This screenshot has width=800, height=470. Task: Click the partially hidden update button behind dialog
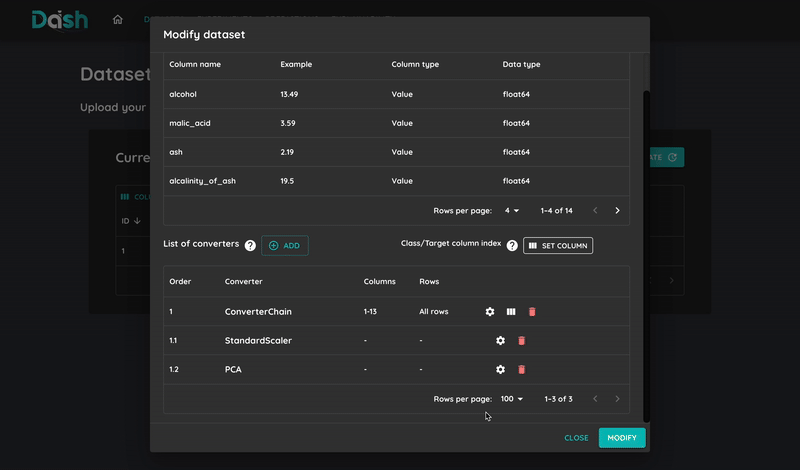pyautogui.click(x=667, y=157)
